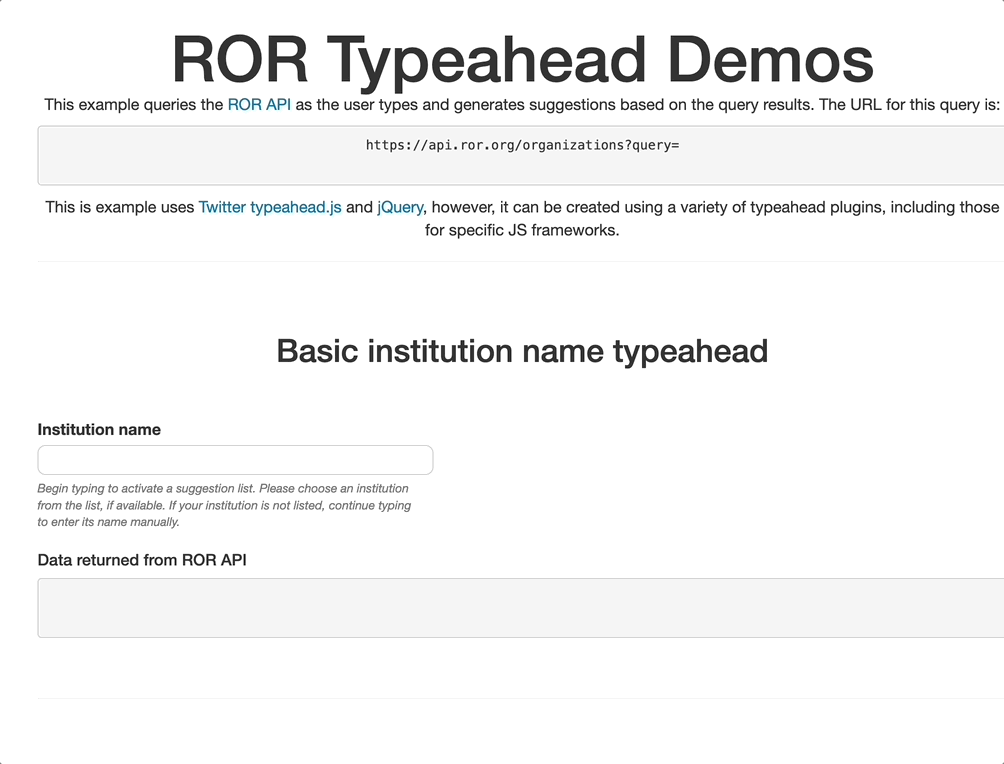Click the "Basic institution name typeahead" heading
This screenshot has height=764, width=1004.
tap(522, 351)
